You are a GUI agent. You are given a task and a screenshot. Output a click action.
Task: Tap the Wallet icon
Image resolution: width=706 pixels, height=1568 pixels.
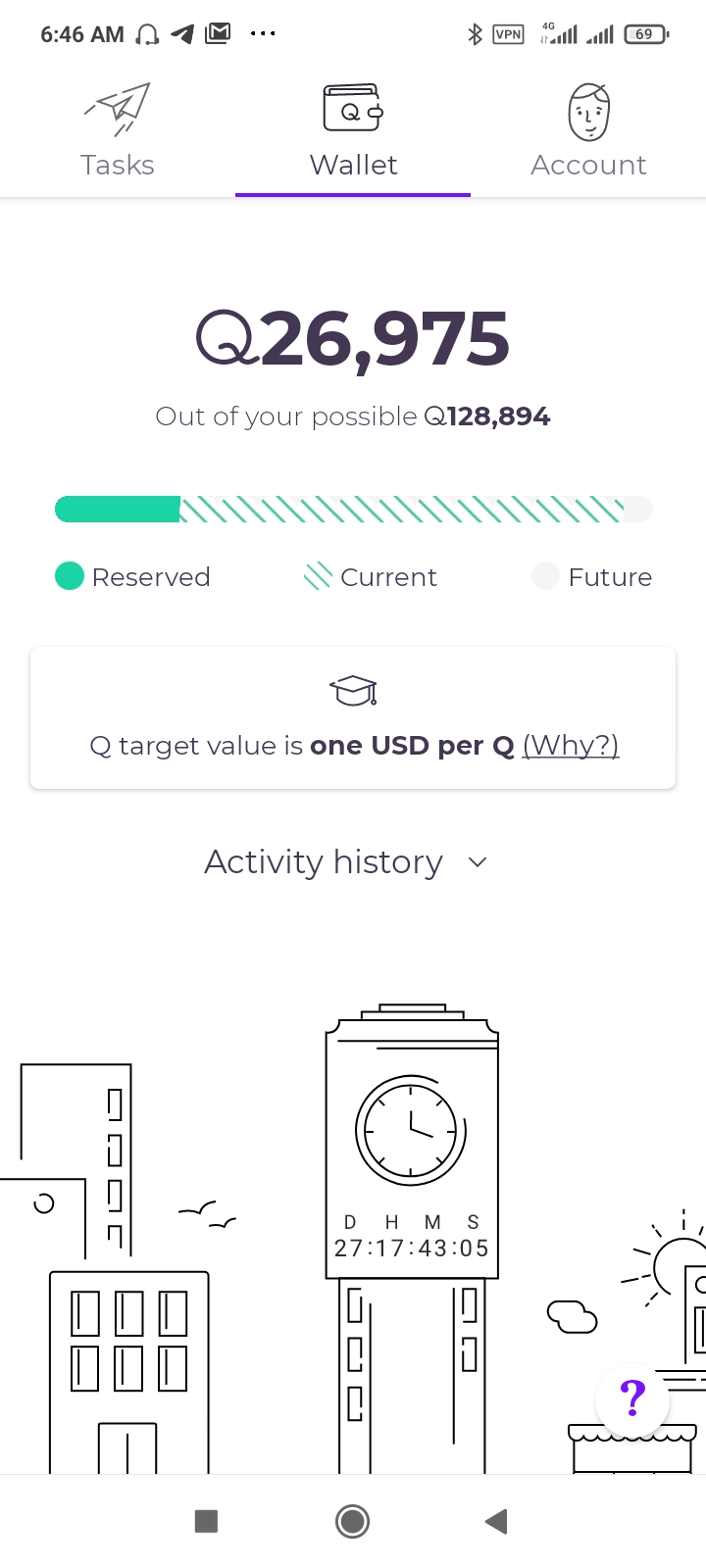[353, 108]
